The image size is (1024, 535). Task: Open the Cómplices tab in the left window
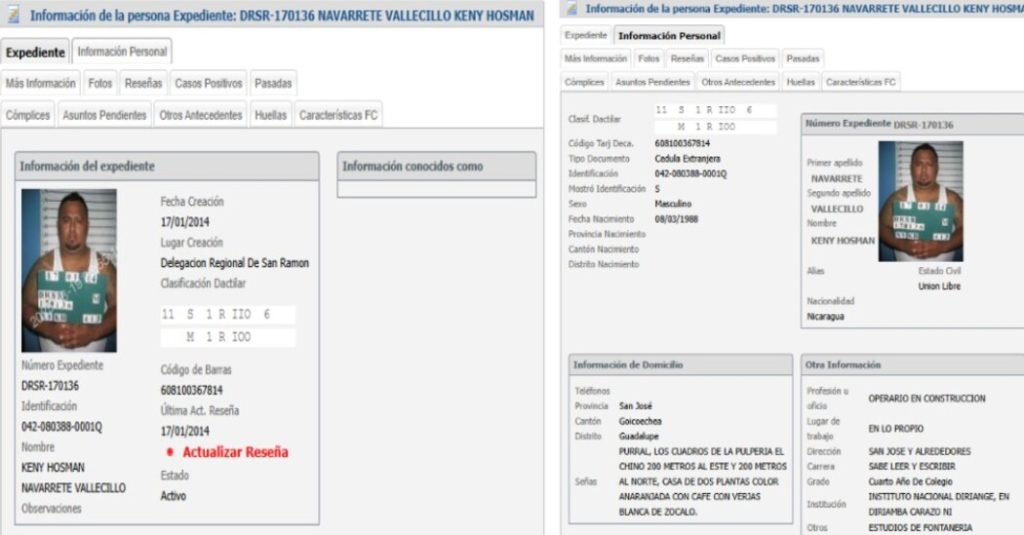click(x=28, y=115)
